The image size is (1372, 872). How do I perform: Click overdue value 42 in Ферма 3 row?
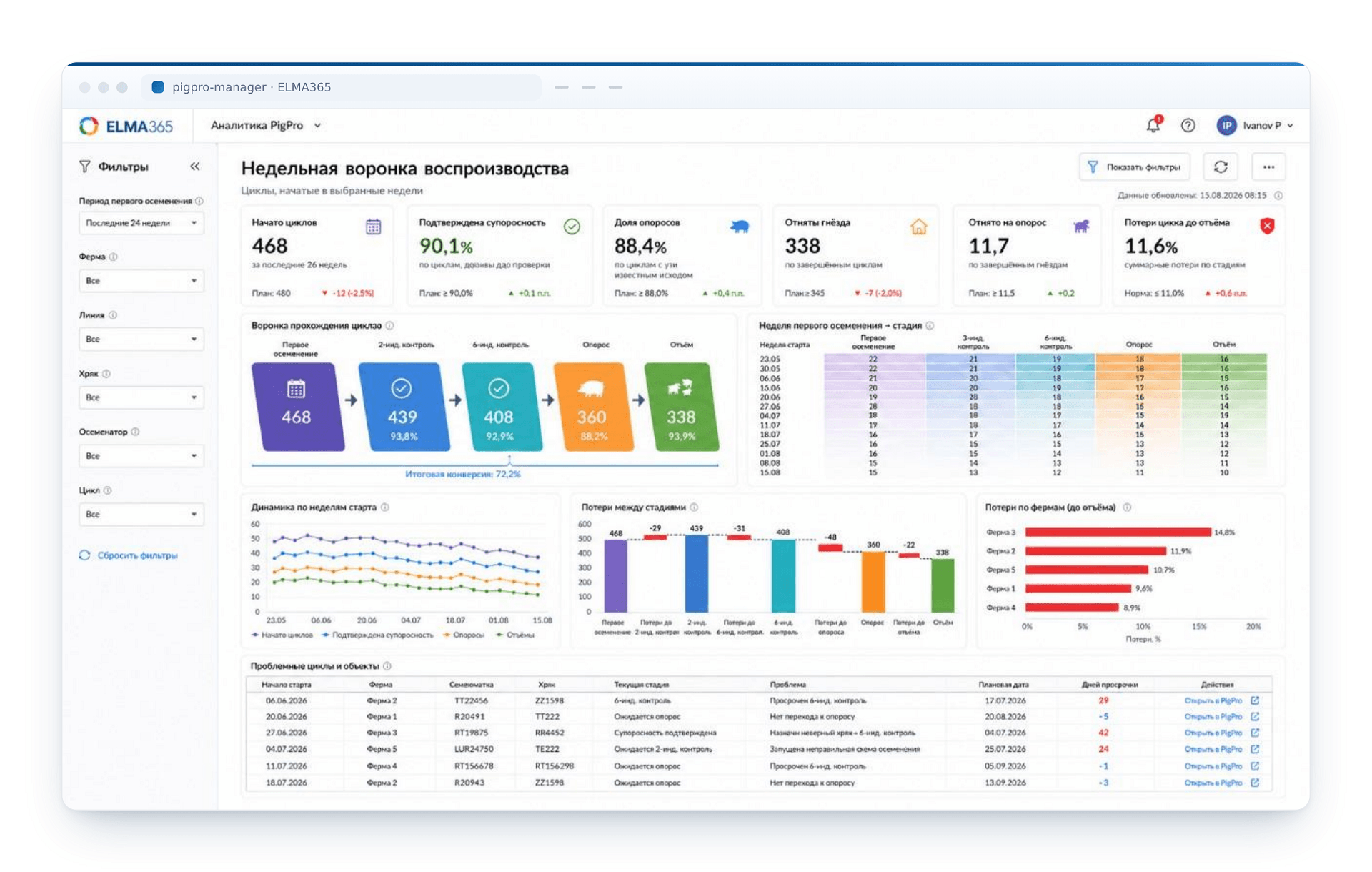(1103, 733)
